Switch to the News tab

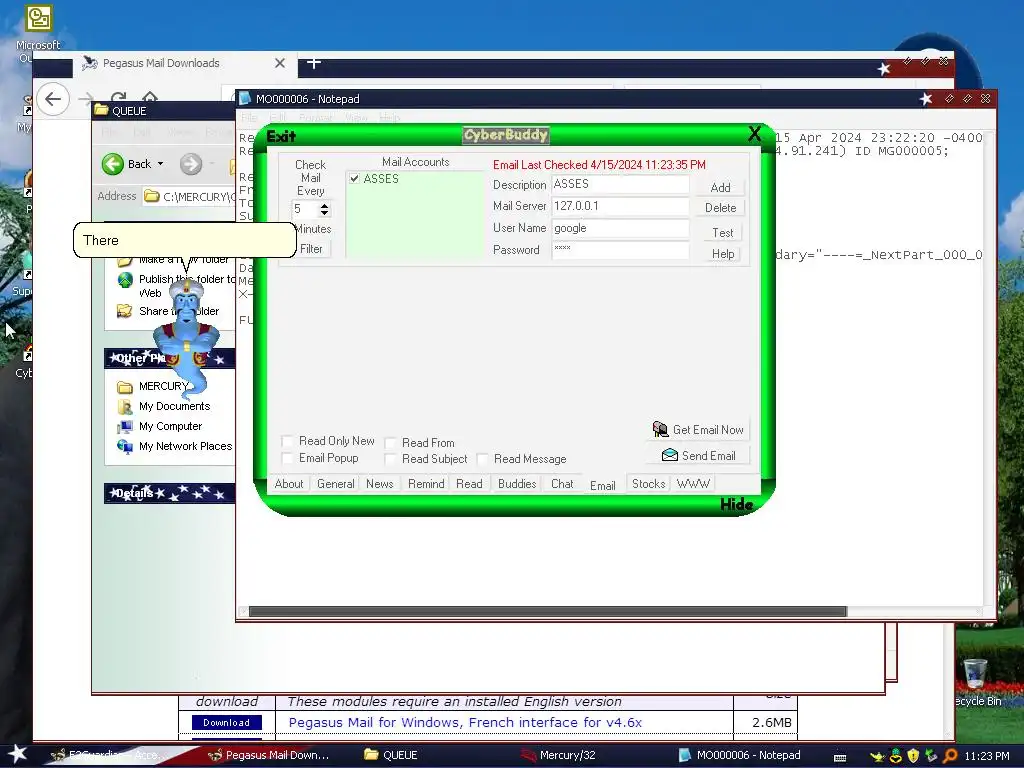point(379,484)
